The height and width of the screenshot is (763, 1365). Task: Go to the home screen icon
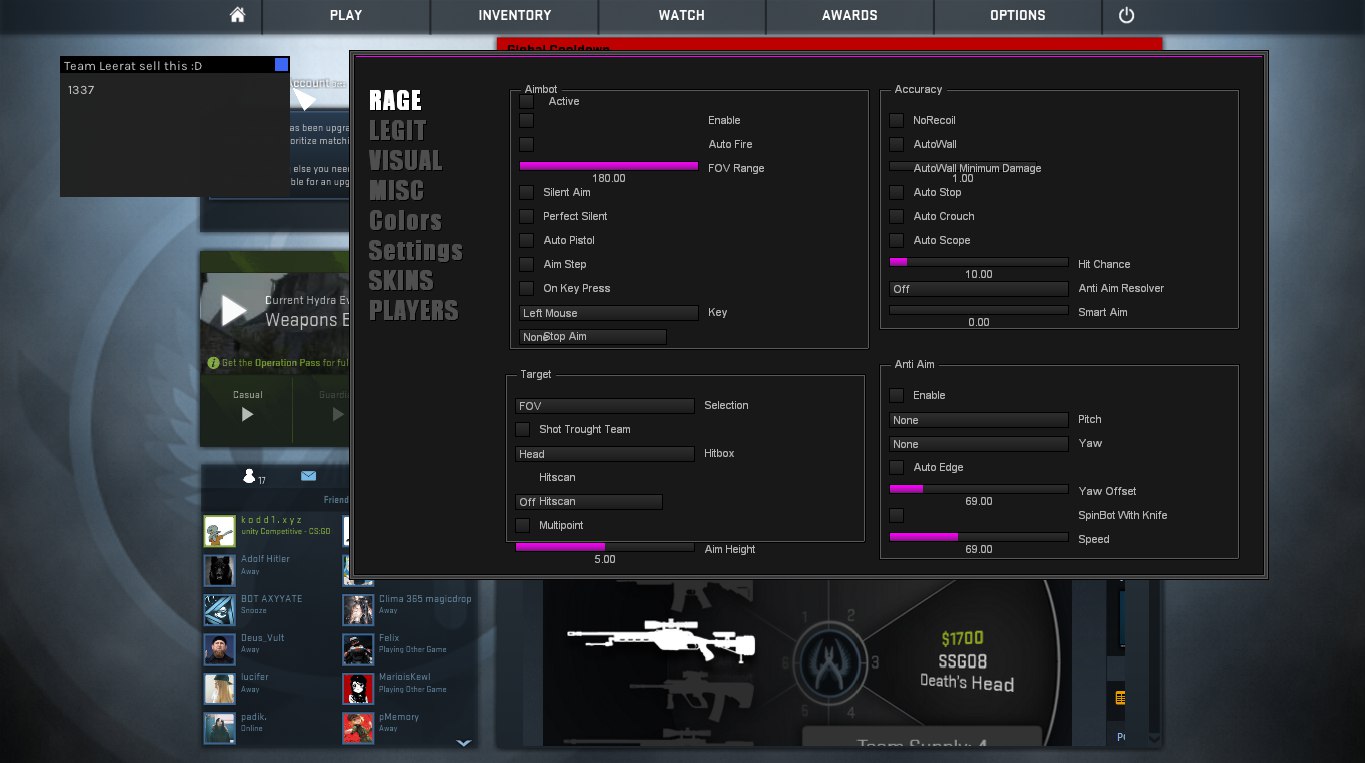coord(237,15)
